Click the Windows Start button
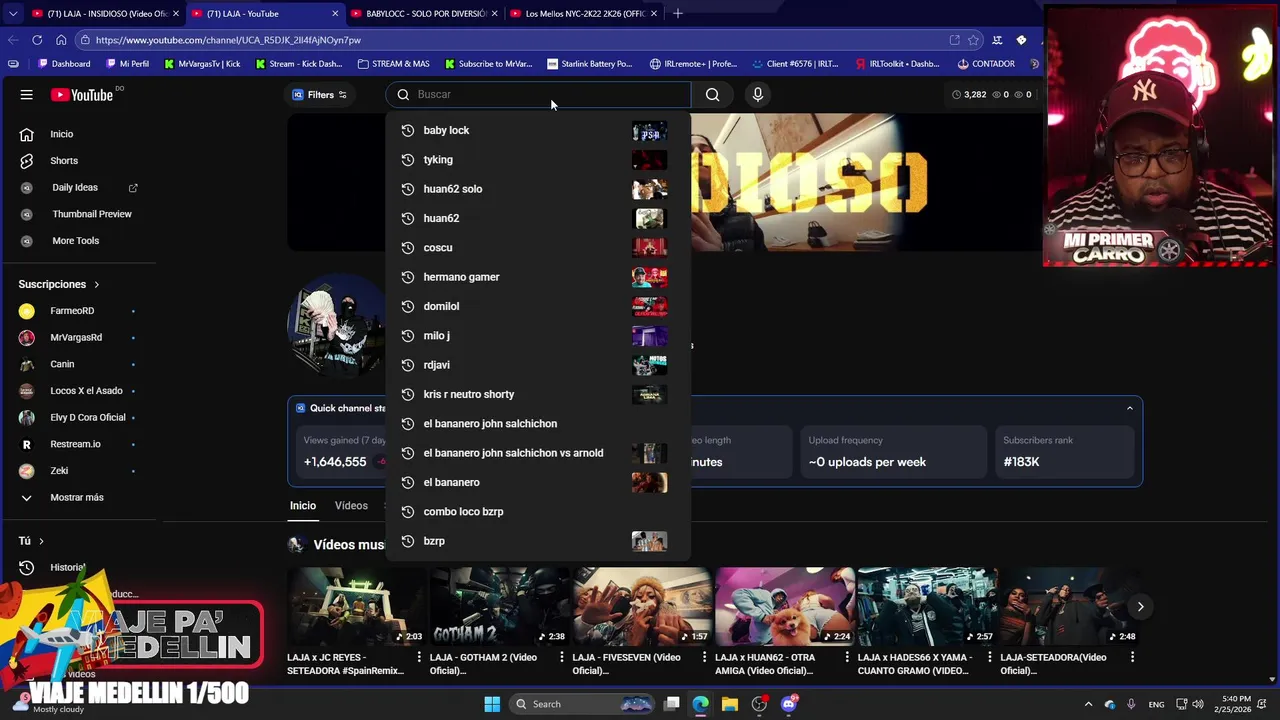 click(x=492, y=704)
